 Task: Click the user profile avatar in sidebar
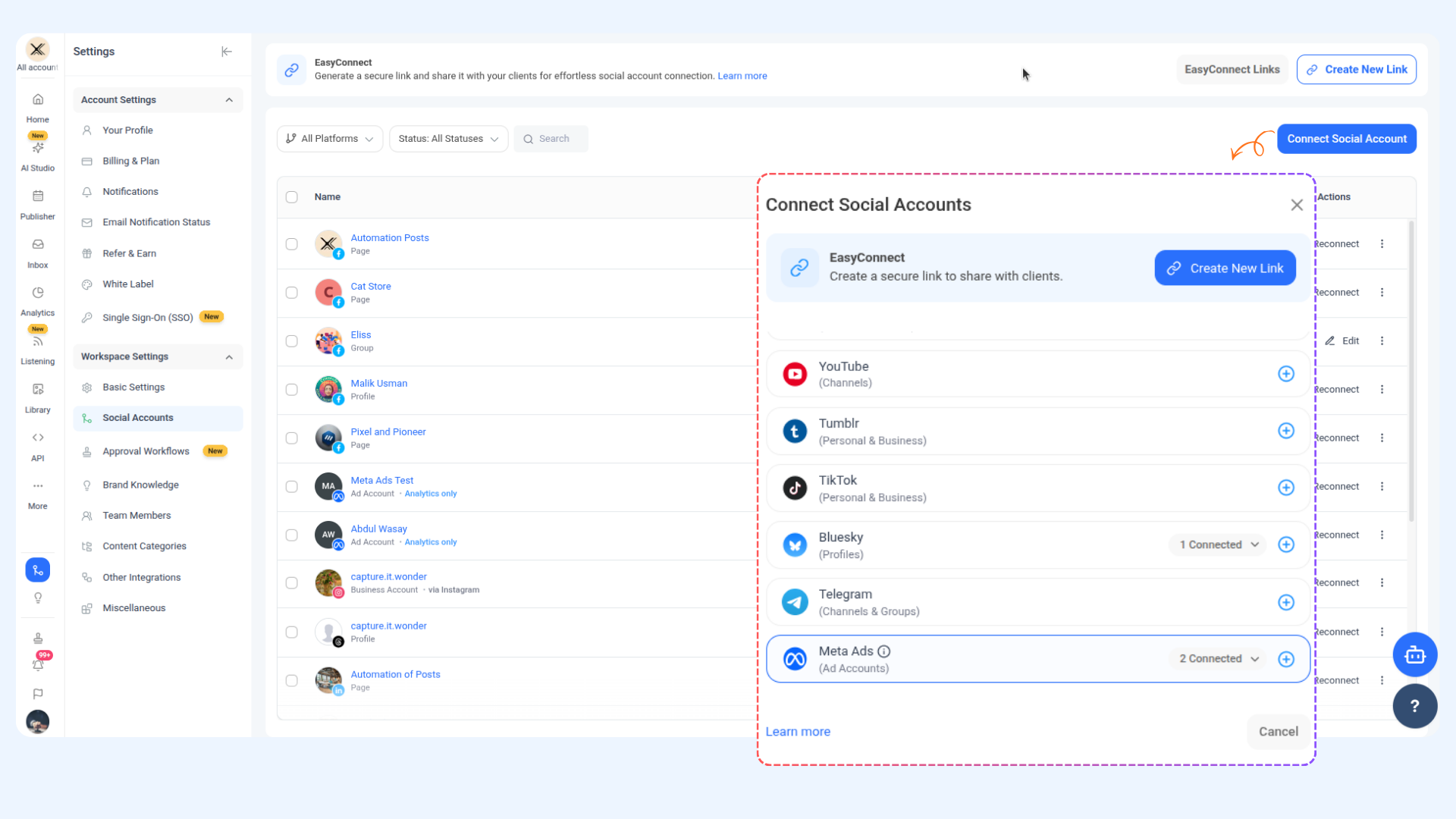(38, 721)
